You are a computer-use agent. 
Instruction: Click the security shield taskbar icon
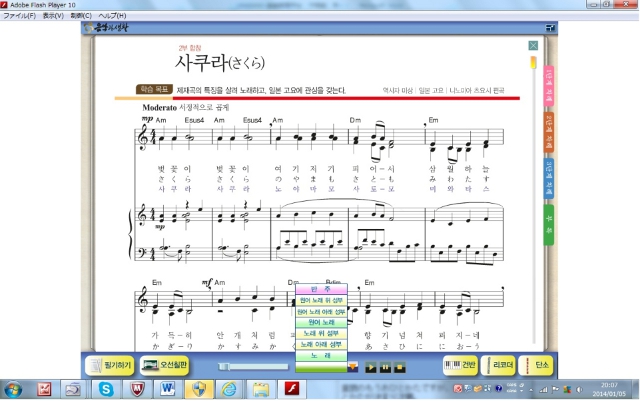(x=198, y=389)
